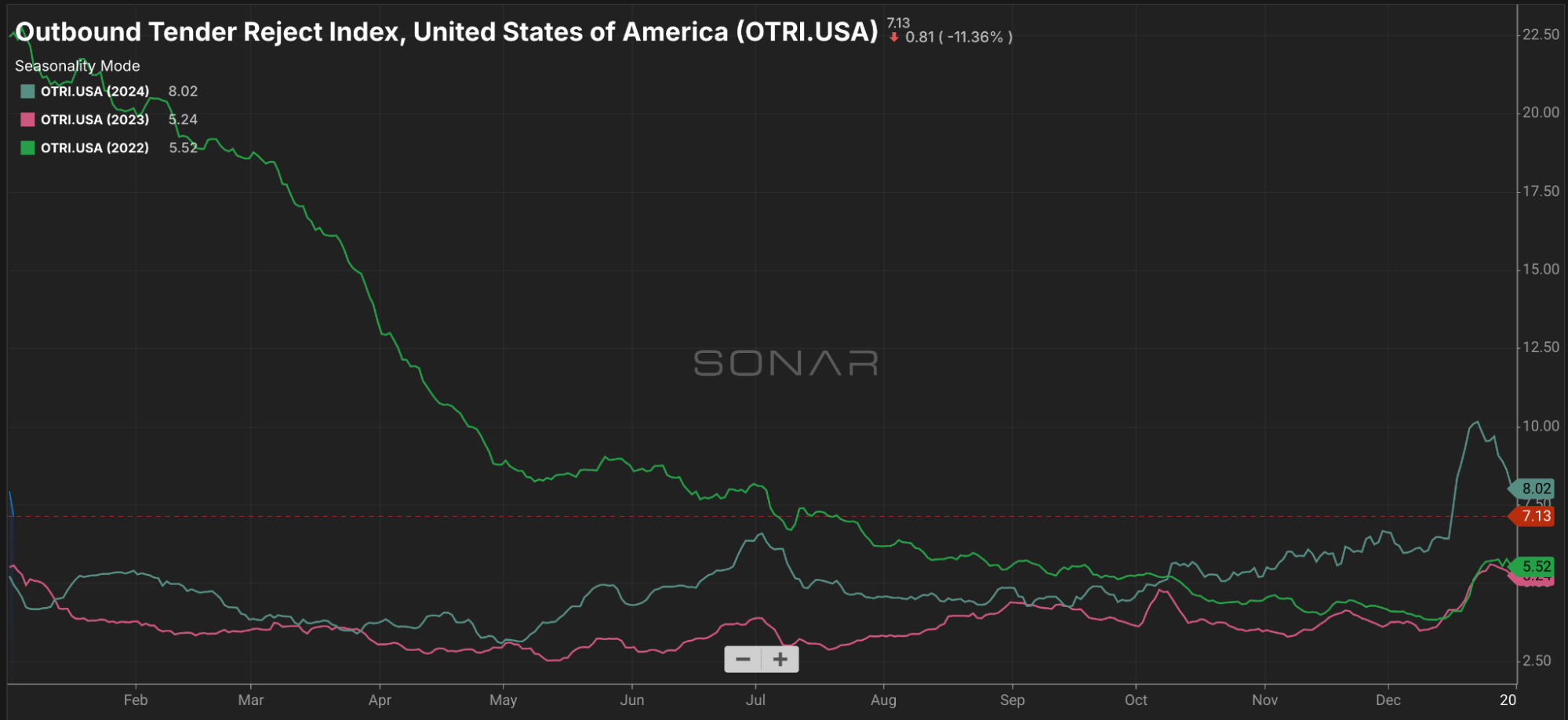
Task: Click the green 2022 legend color swatch
Action: (27, 147)
